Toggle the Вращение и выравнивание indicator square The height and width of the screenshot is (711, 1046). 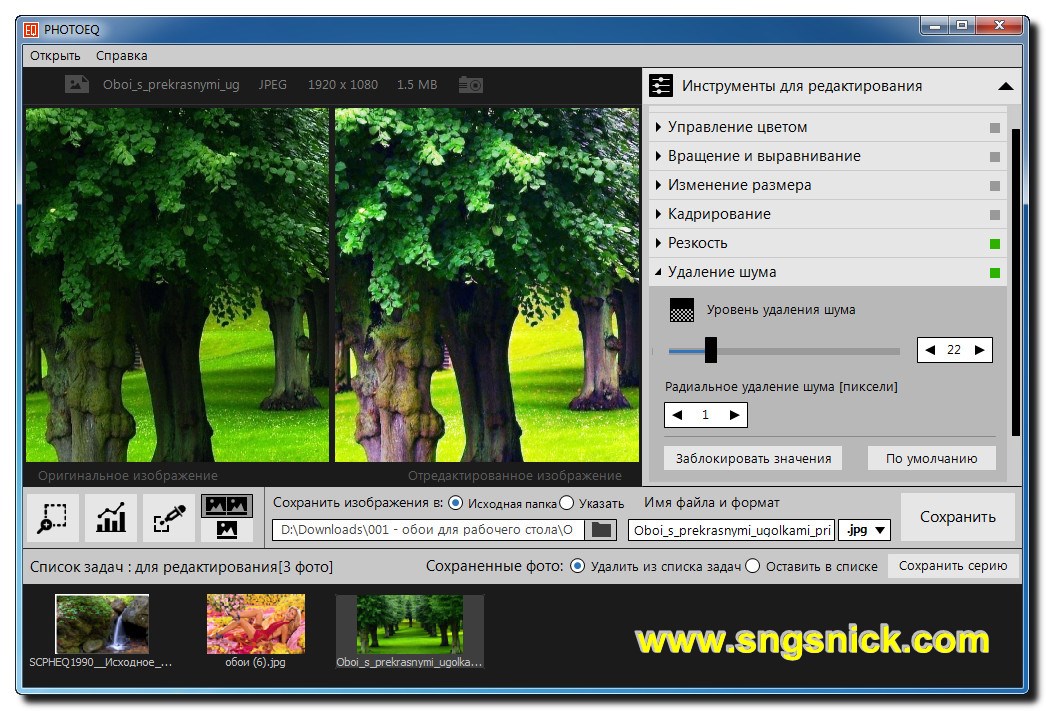pyautogui.click(x=995, y=157)
